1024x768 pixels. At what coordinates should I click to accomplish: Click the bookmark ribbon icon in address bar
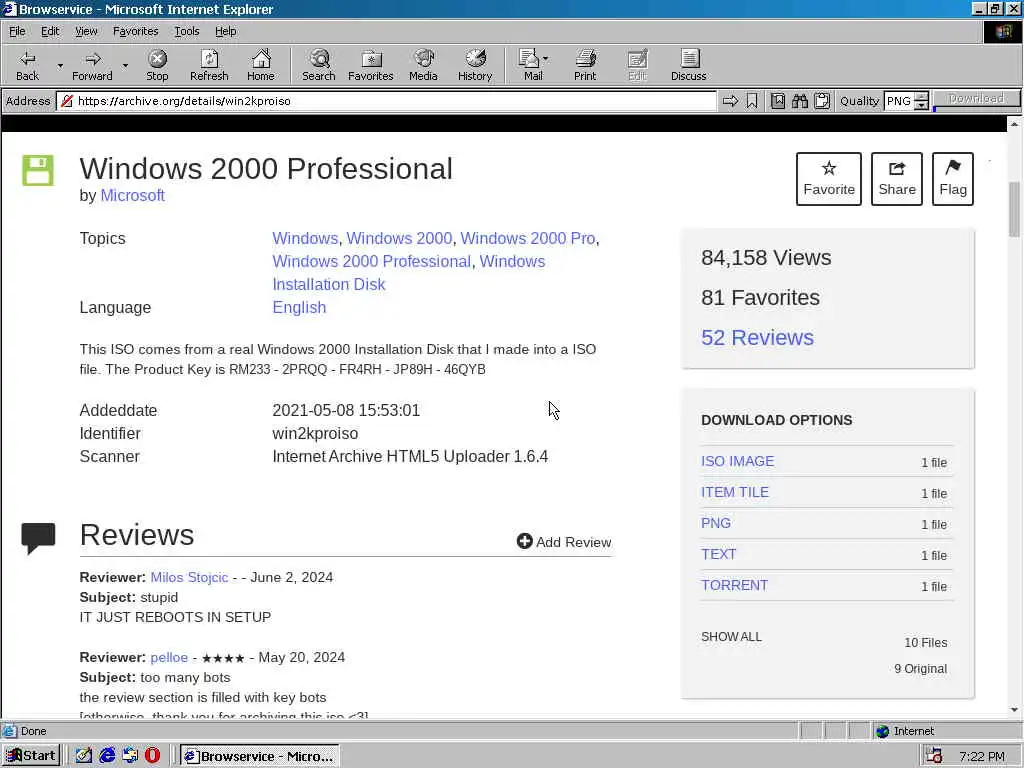point(752,101)
